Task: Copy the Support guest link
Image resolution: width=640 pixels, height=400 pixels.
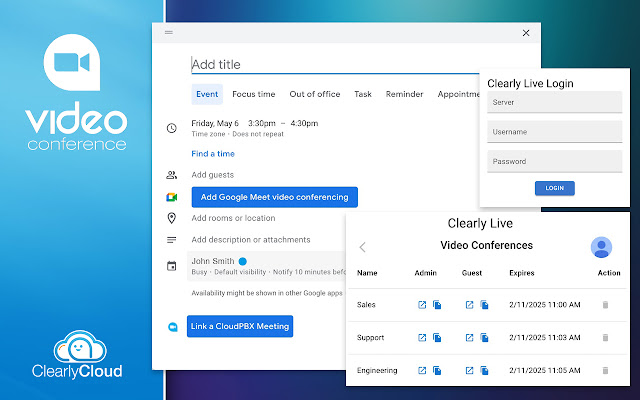Action: [x=484, y=338]
